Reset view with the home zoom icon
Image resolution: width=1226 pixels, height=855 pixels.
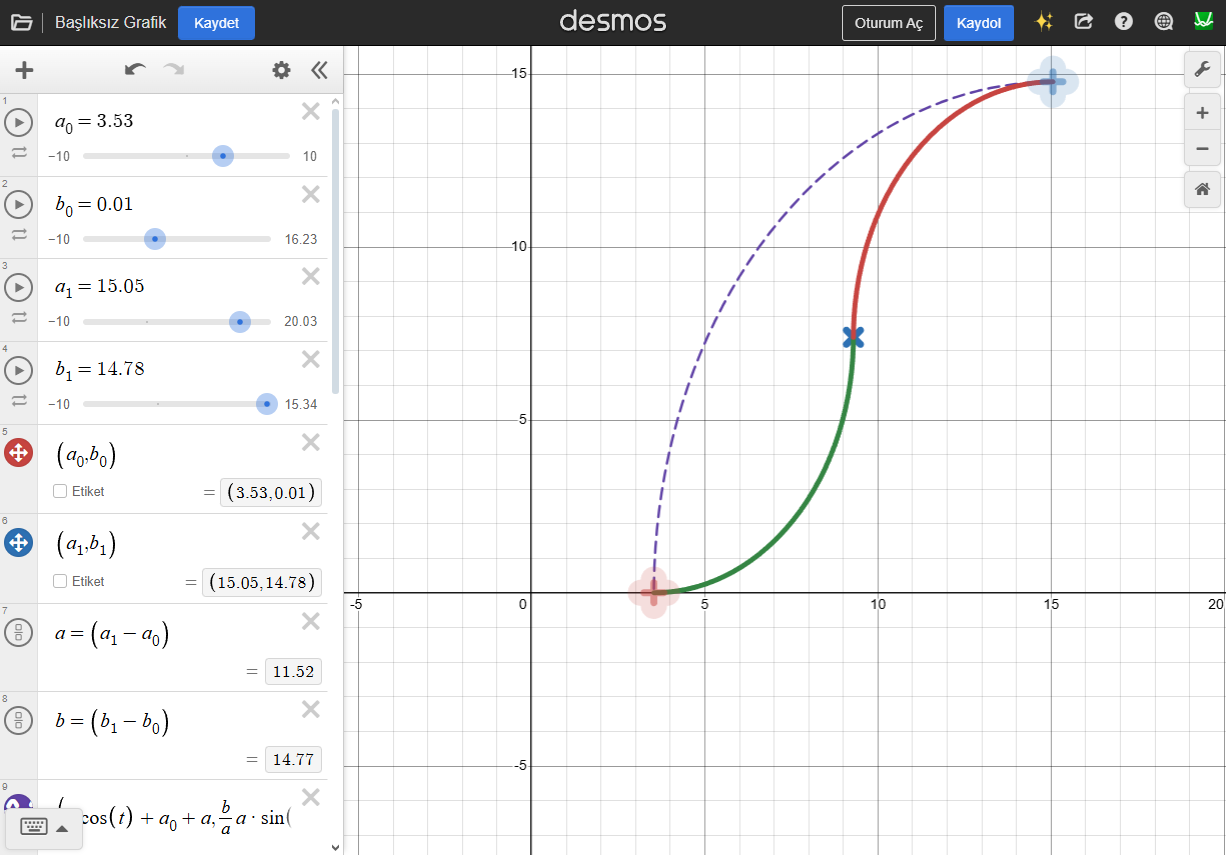(1202, 189)
